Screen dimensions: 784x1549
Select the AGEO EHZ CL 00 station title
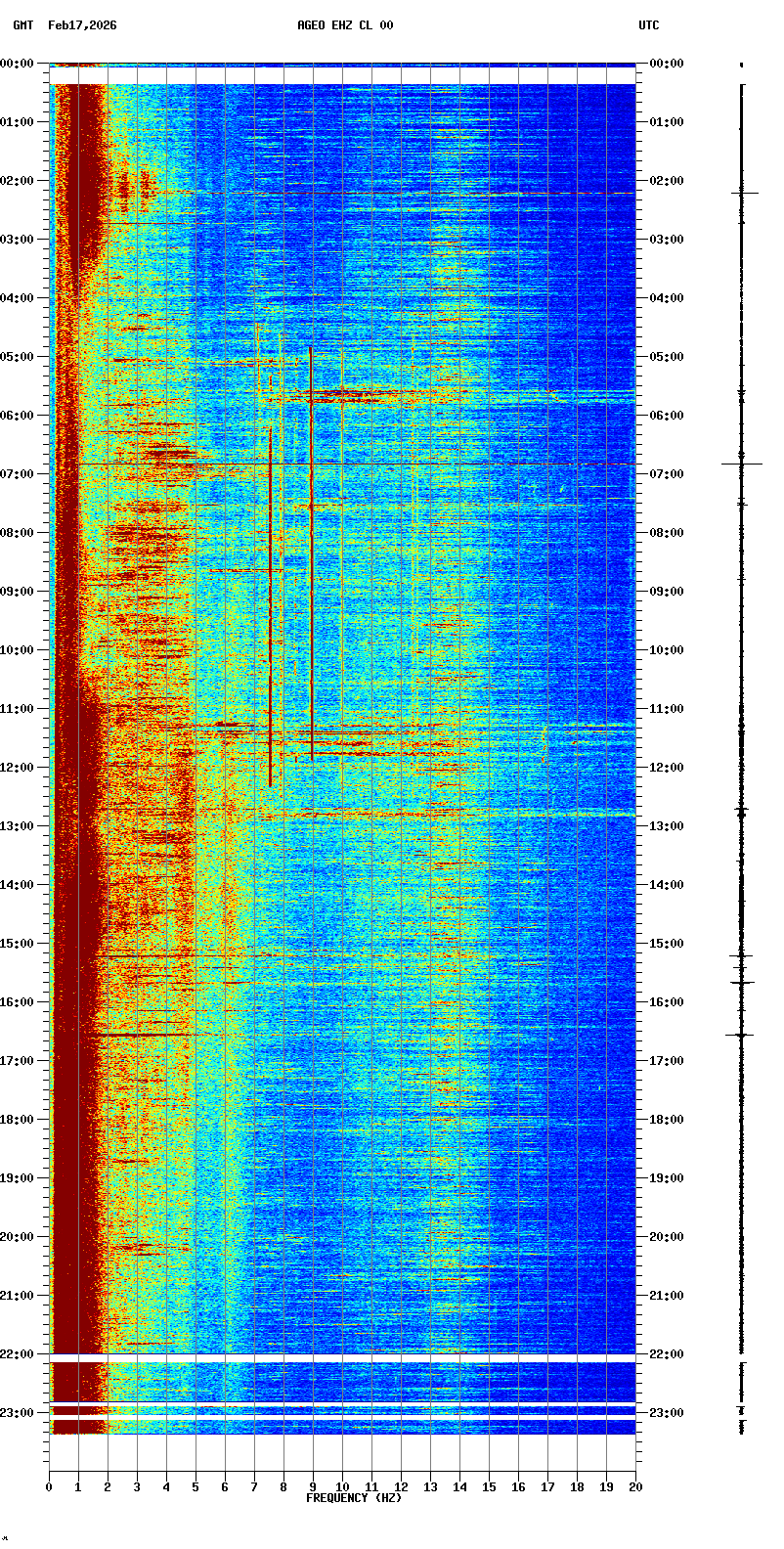[345, 25]
